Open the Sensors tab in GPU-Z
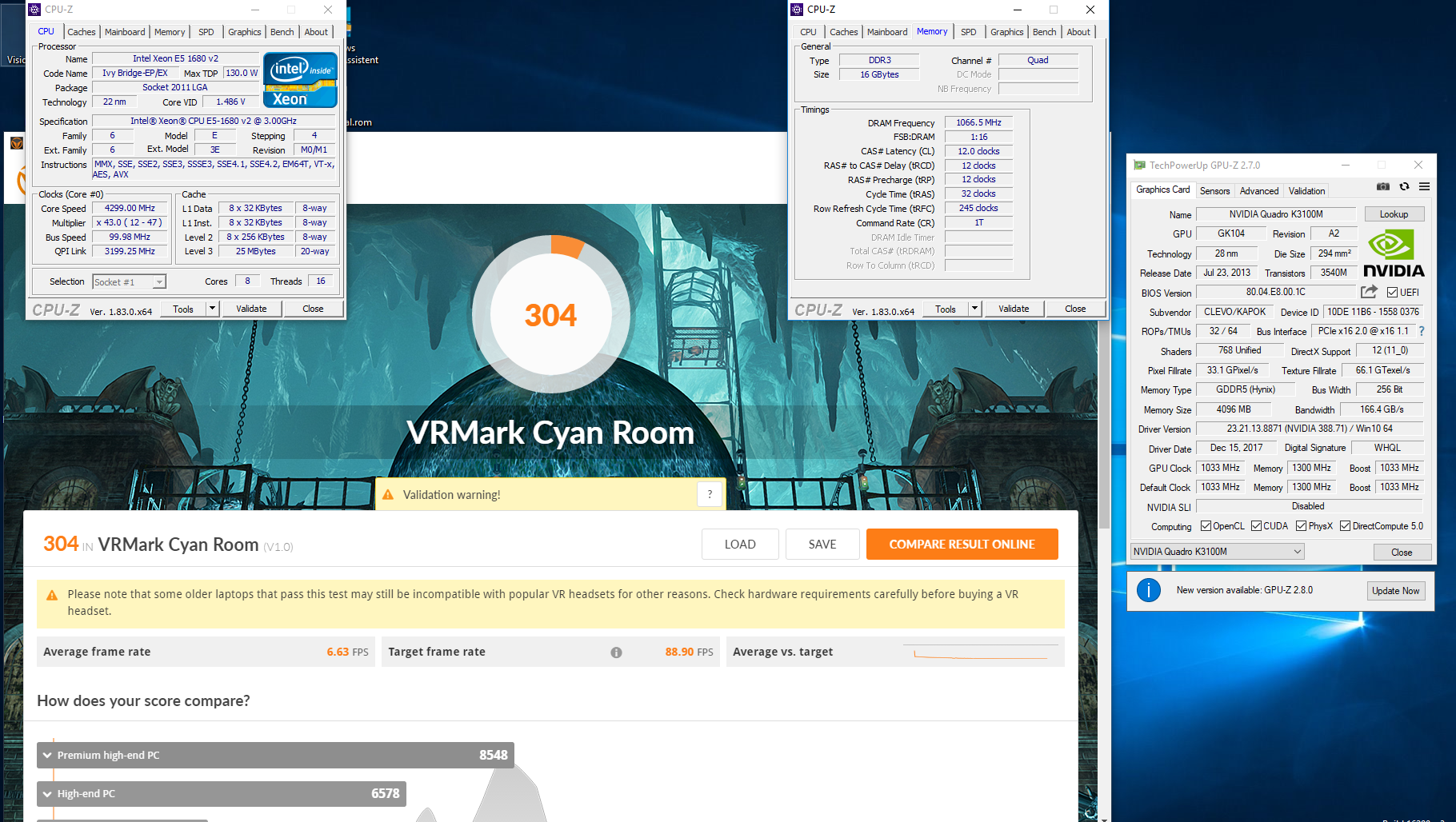This screenshot has width=1456, height=822. tap(1214, 191)
